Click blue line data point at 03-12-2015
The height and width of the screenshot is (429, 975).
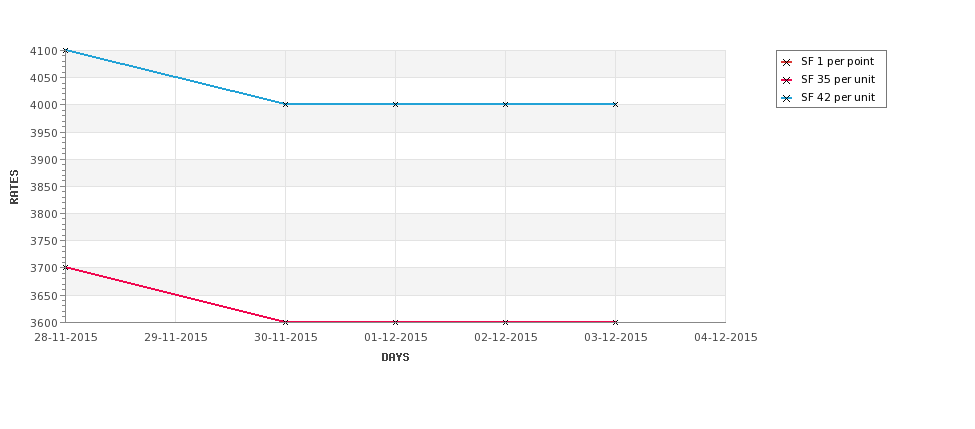pyautogui.click(x=616, y=104)
